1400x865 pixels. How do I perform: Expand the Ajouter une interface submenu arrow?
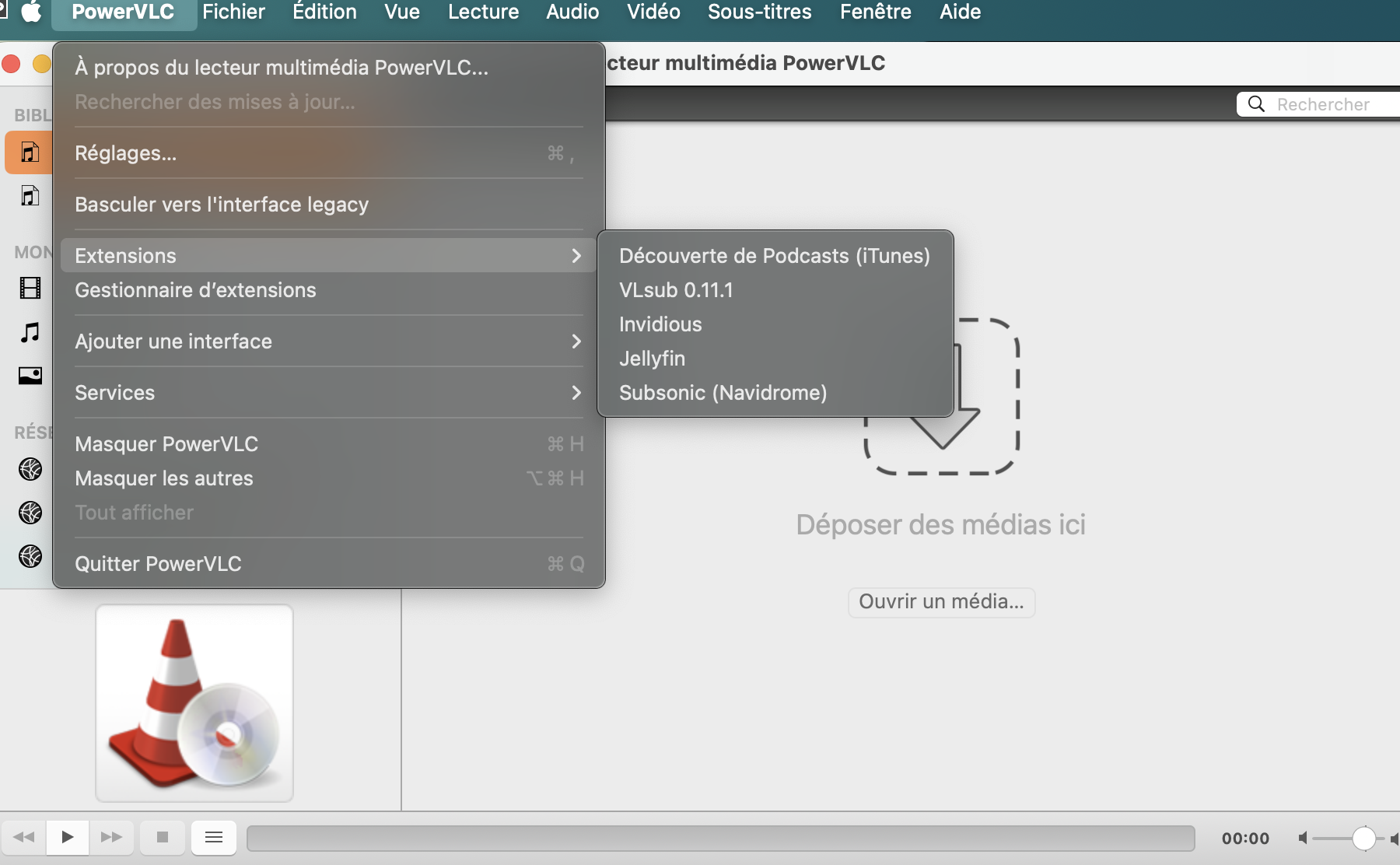pyautogui.click(x=576, y=341)
